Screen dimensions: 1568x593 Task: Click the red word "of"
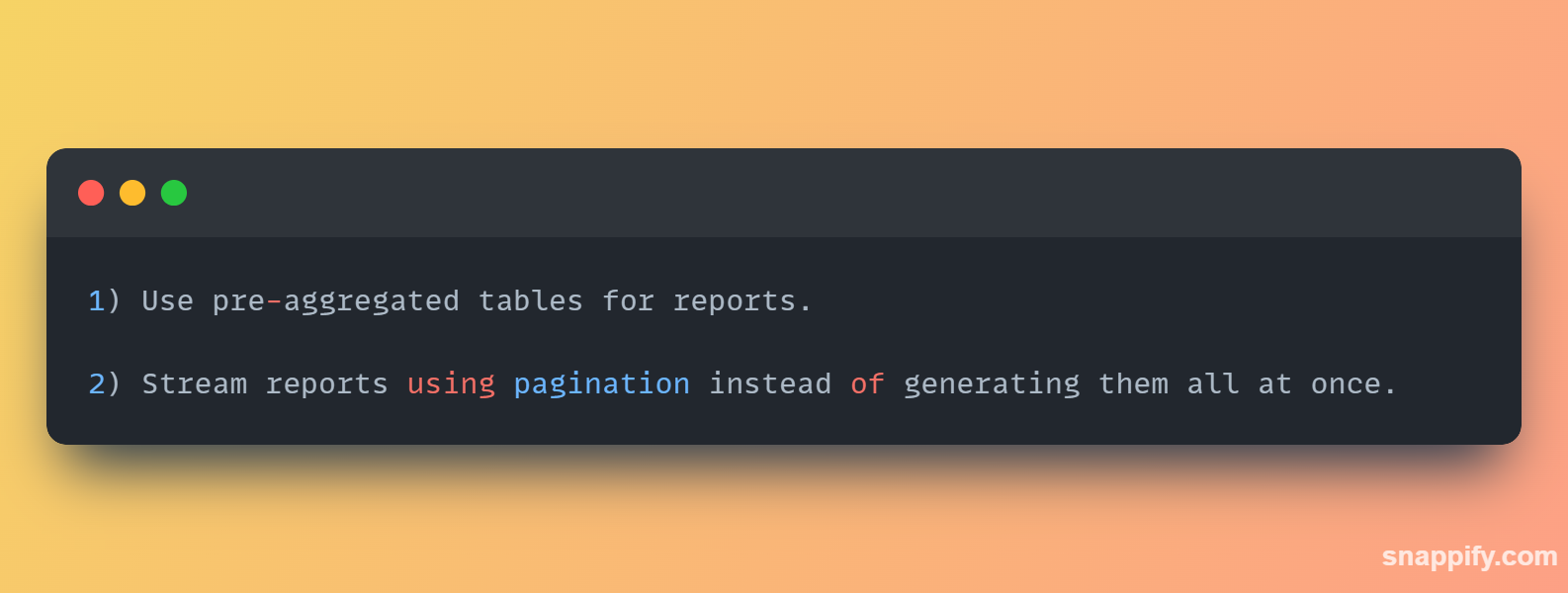pos(867,383)
